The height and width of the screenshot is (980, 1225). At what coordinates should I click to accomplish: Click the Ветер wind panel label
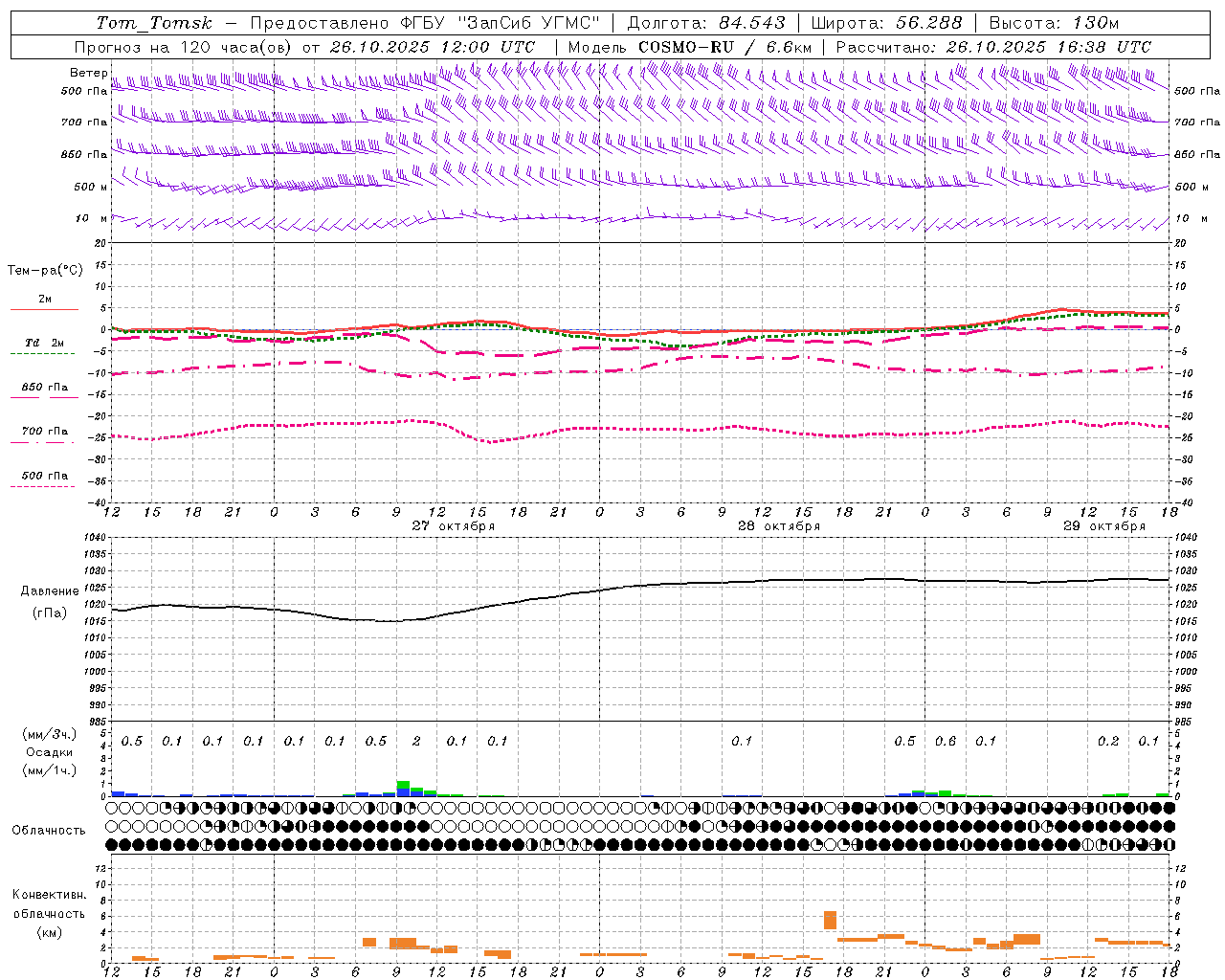tap(88, 73)
